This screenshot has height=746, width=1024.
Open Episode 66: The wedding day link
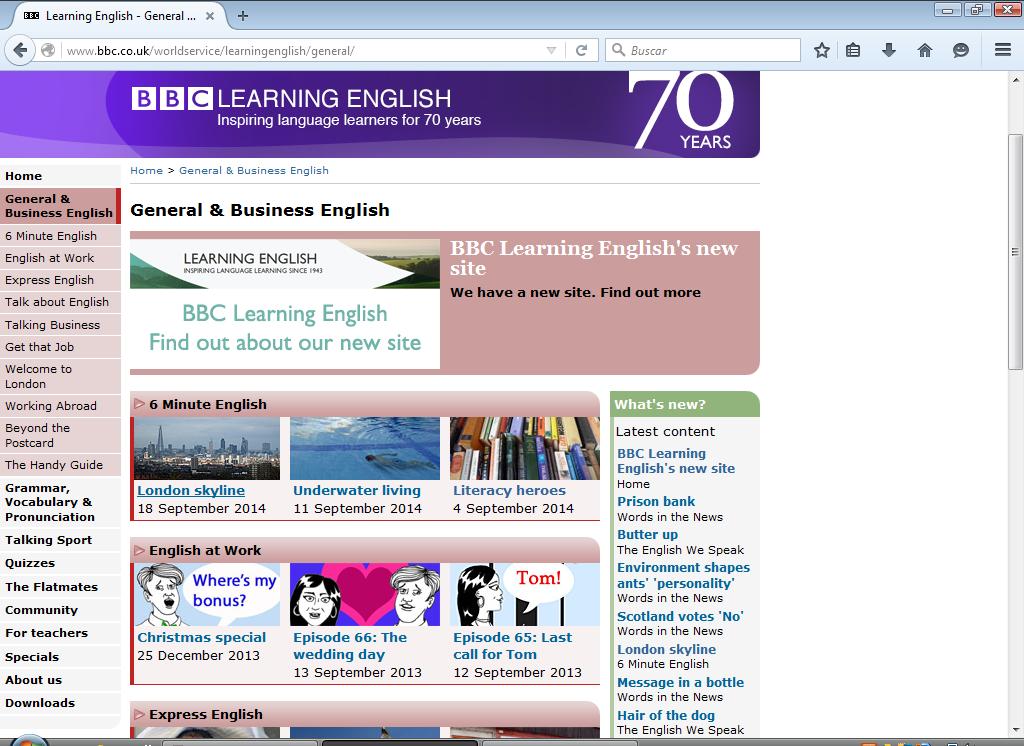(350, 645)
